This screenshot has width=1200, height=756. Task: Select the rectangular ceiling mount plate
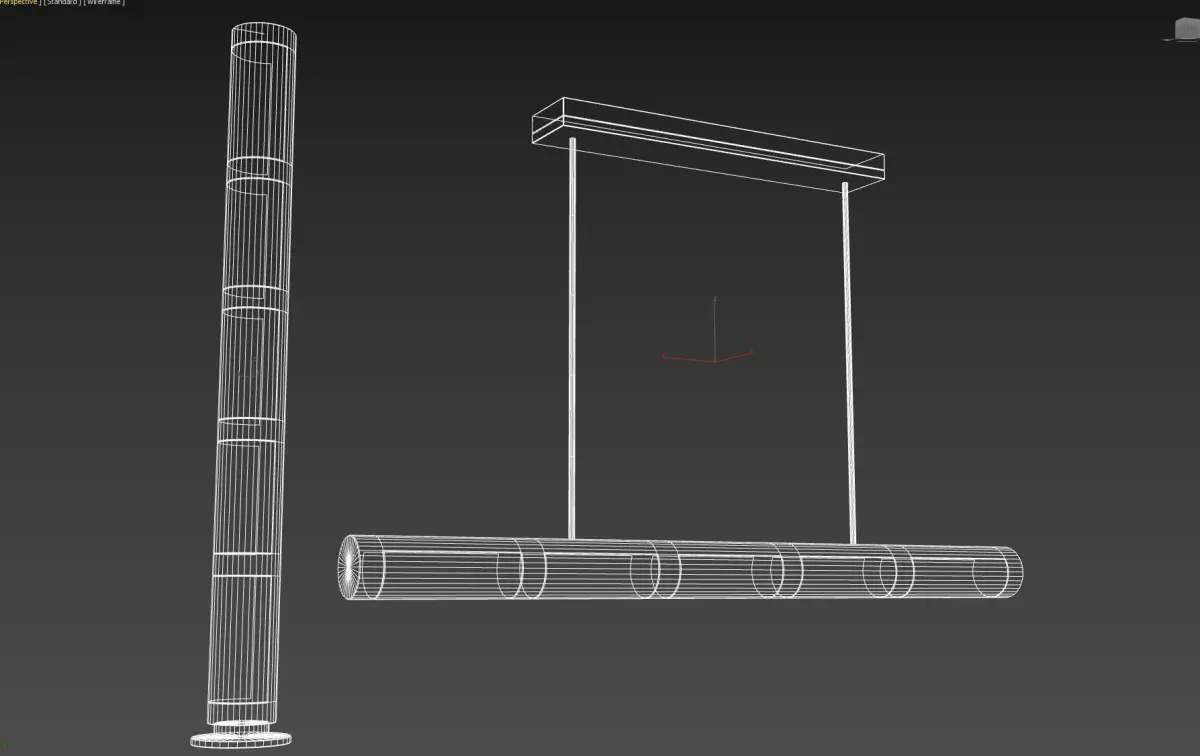(x=706, y=145)
